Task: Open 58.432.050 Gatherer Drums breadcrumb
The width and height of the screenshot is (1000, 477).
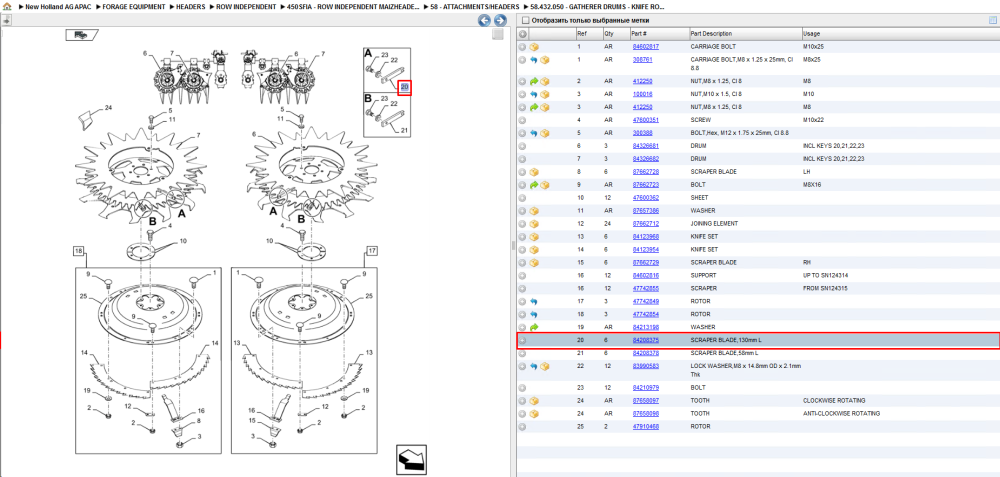Action: [x=597, y=6]
